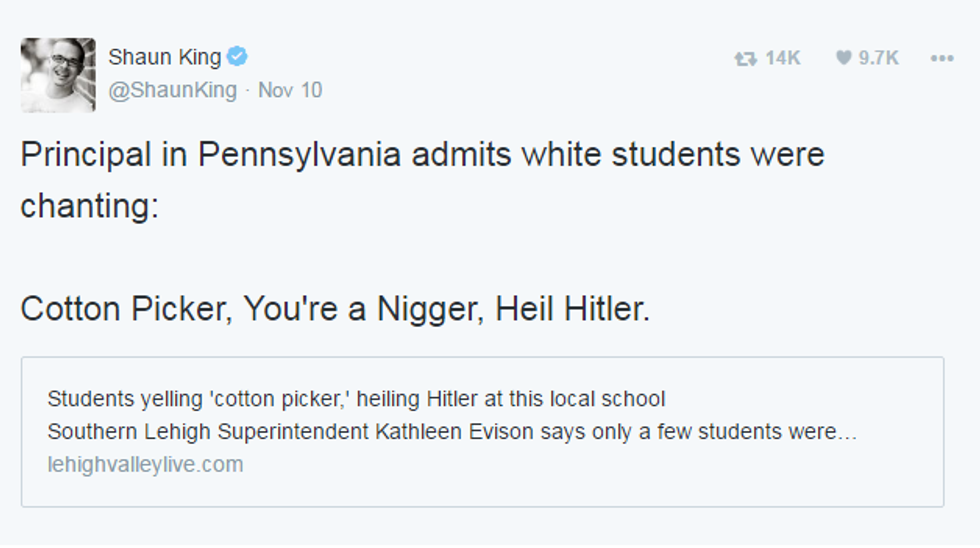Click the blue verified badge

tap(237, 57)
